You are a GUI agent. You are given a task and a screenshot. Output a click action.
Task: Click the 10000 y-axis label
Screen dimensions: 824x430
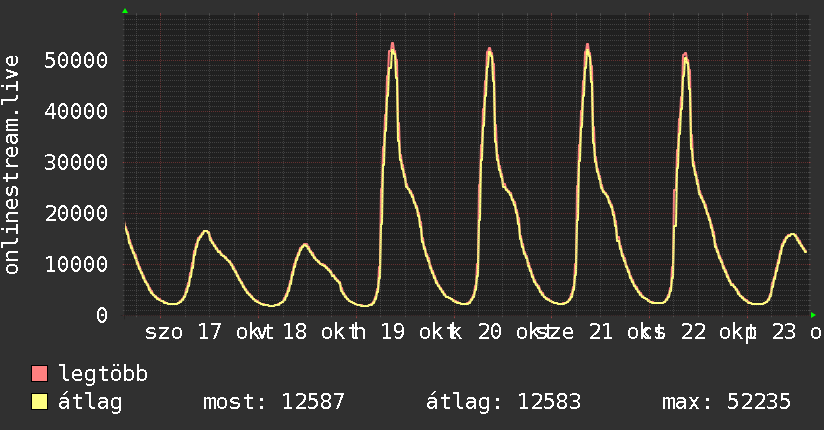(x=76, y=264)
